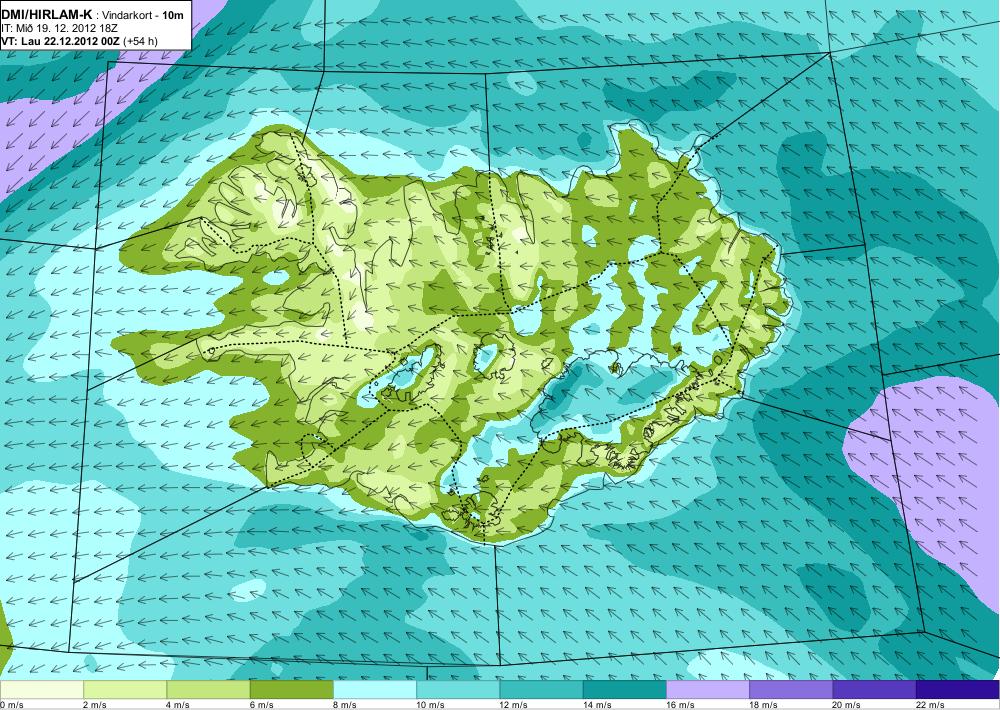Select the dark teal 14–16 m/s legend swatch
The width and height of the screenshot is (1000, 710).
pyautogui.click(x=624, y=690)
